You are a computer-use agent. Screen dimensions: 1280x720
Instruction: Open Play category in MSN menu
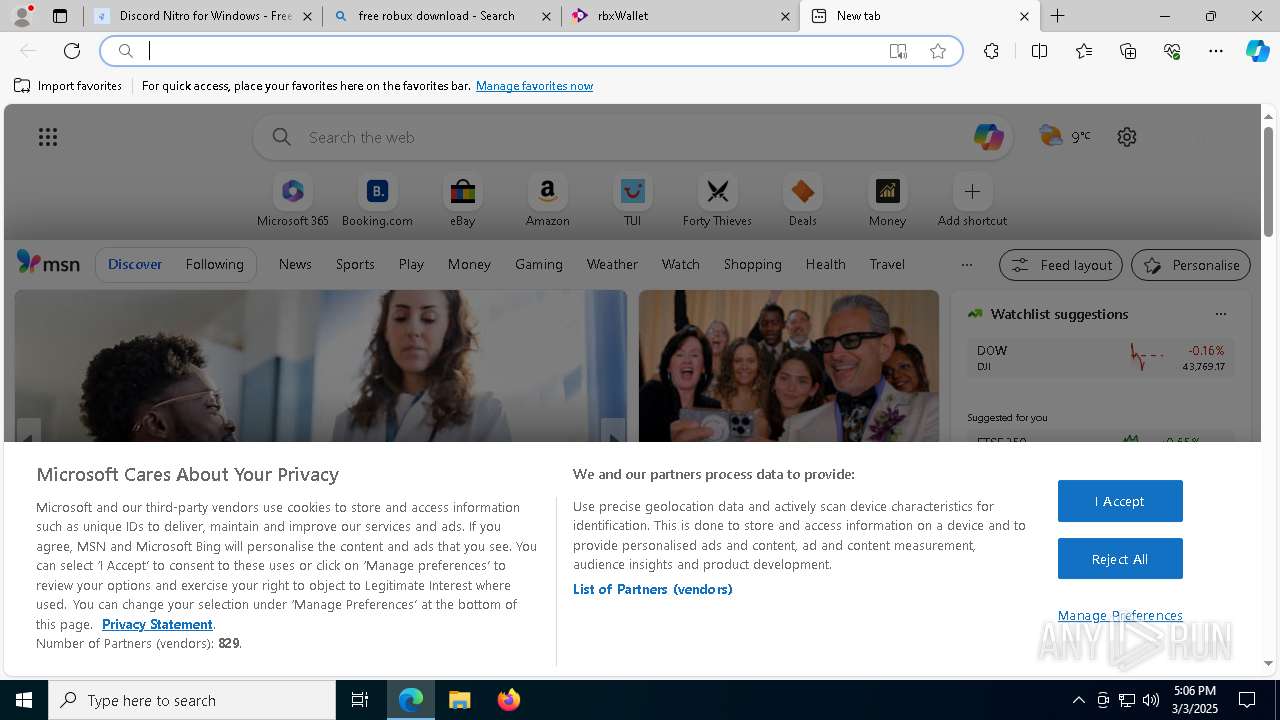pos(411,264)
